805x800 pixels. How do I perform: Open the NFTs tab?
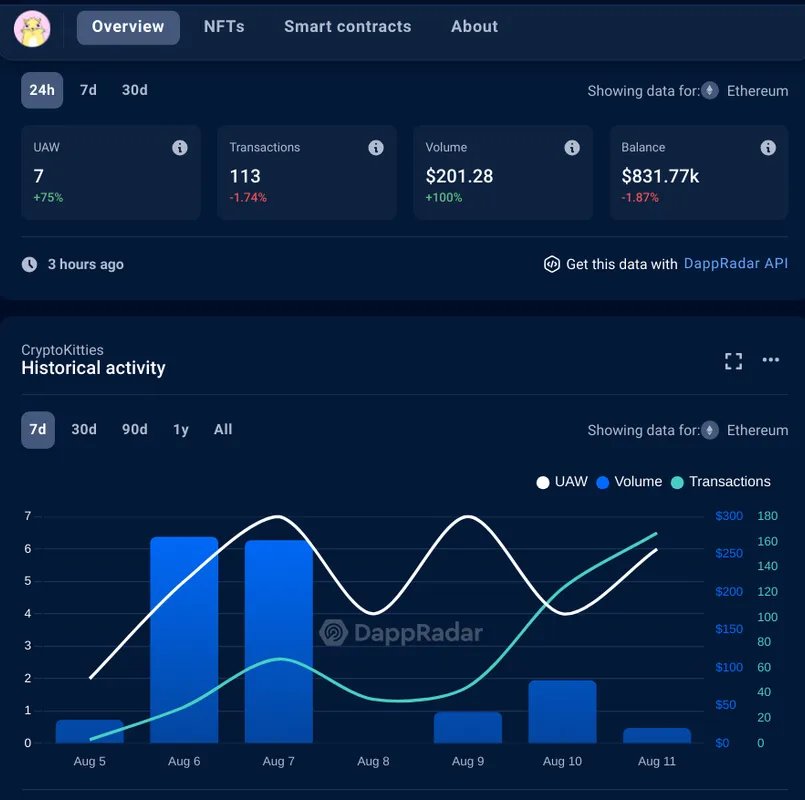coord(224,27)
